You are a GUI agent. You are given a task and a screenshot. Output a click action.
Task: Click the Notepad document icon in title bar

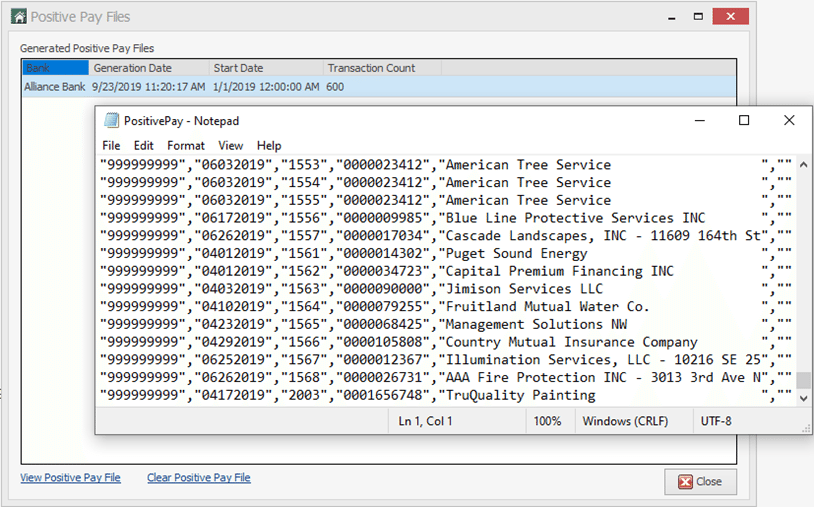111,120
